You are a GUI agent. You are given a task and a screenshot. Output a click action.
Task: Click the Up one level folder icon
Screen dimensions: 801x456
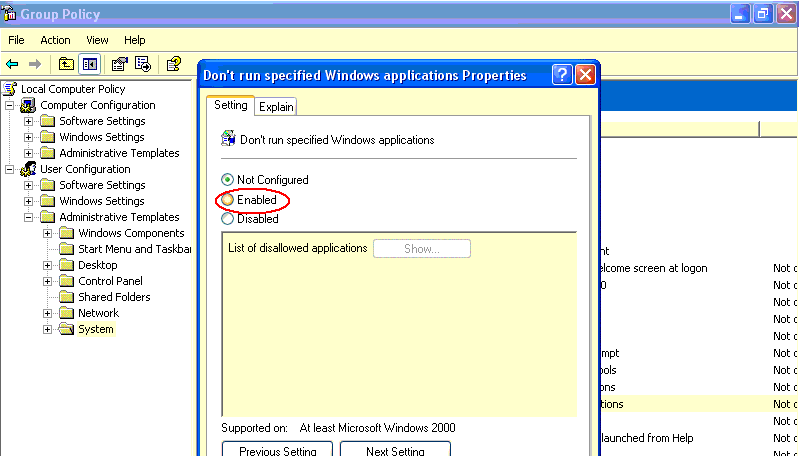[x=66, y=64]
